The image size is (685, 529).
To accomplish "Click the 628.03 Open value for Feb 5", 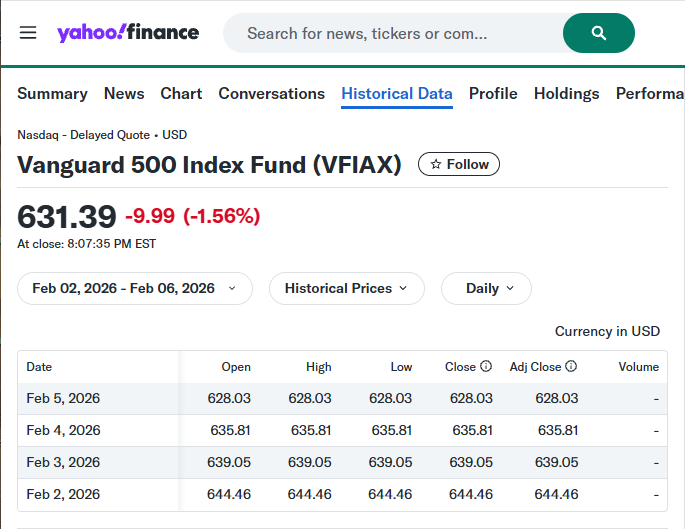I will [x=229, y=398].
